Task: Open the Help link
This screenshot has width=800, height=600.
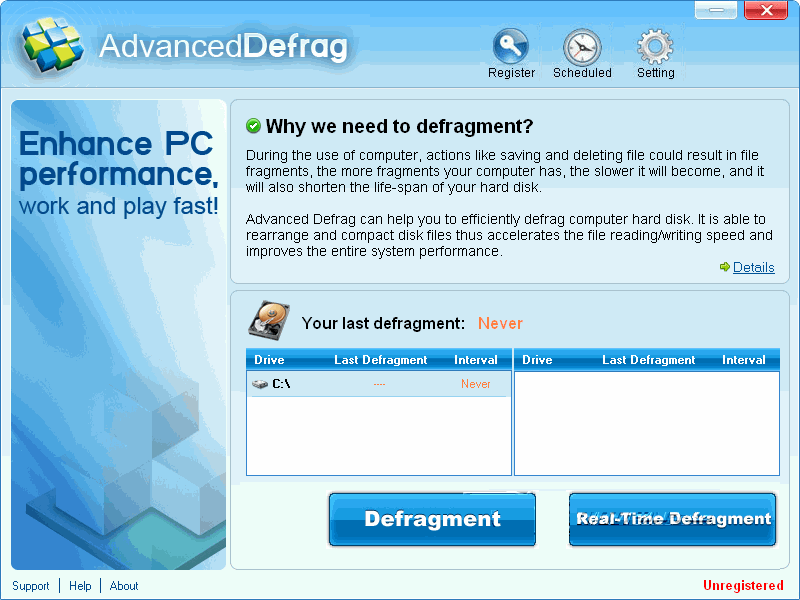Action: (x=80, y=586)
